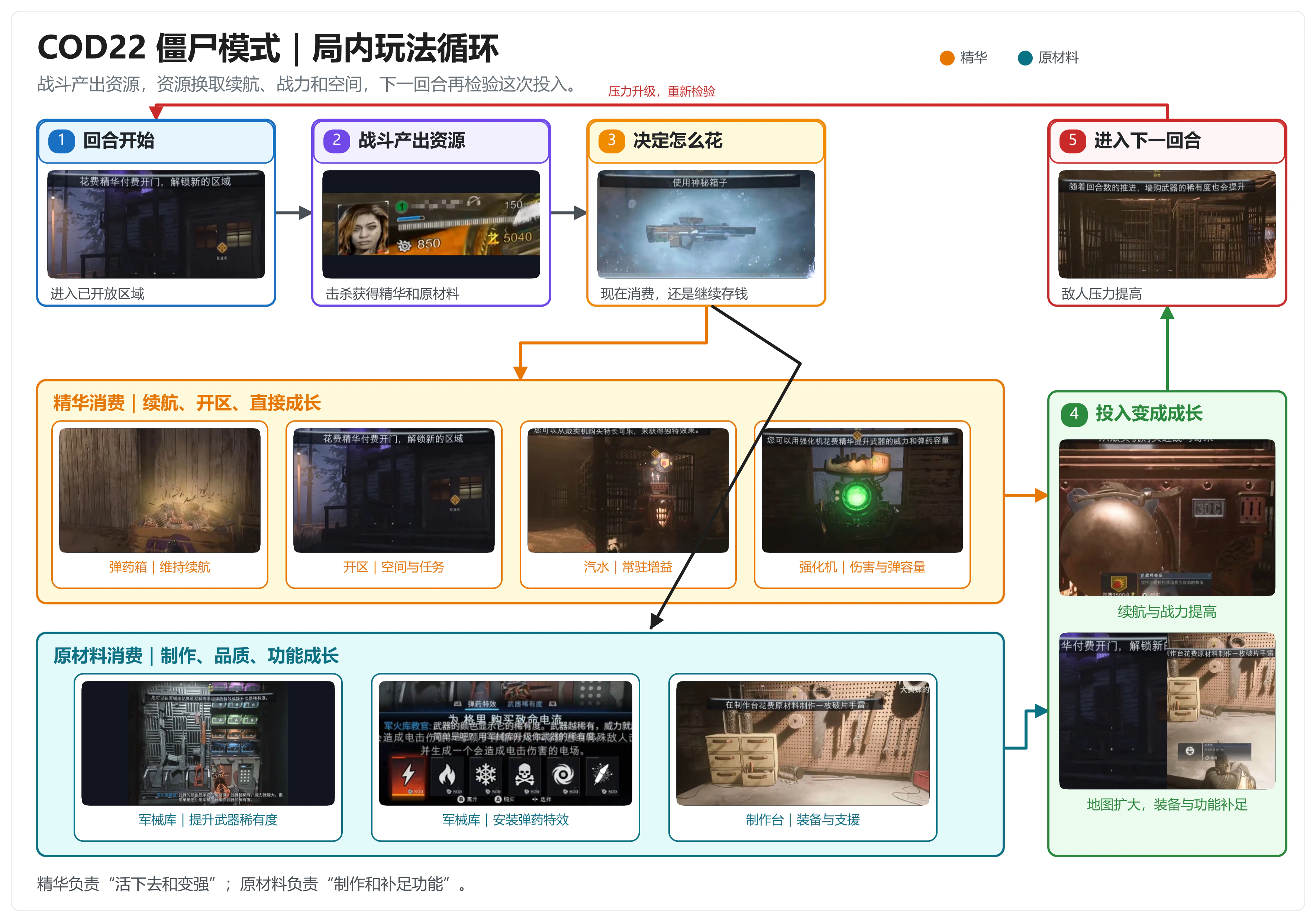The width and height of the screenshot is (1316, 922).
Task: Click the blue armor bar in the HUD
Action: pos(412,219)
